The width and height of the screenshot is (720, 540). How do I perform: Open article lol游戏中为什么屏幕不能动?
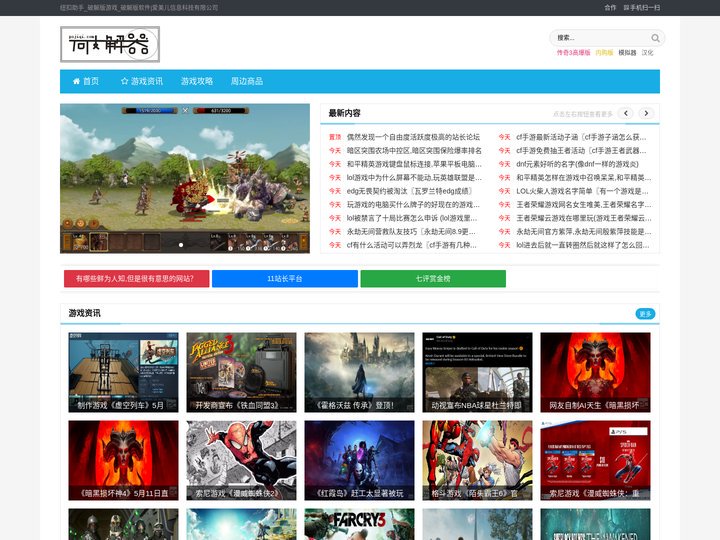point(414,177)
